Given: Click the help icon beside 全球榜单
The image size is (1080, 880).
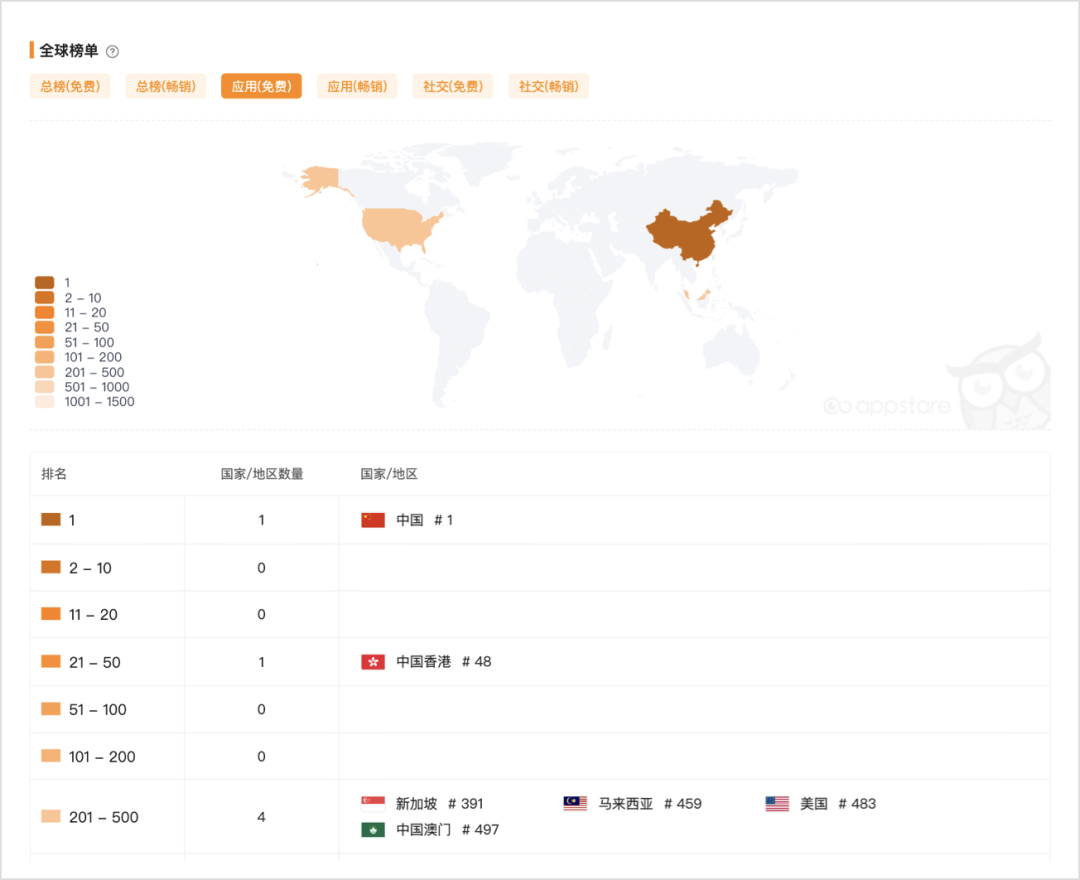Looking at the screenshot, I should pyautogui.click(x=112, y=52).
